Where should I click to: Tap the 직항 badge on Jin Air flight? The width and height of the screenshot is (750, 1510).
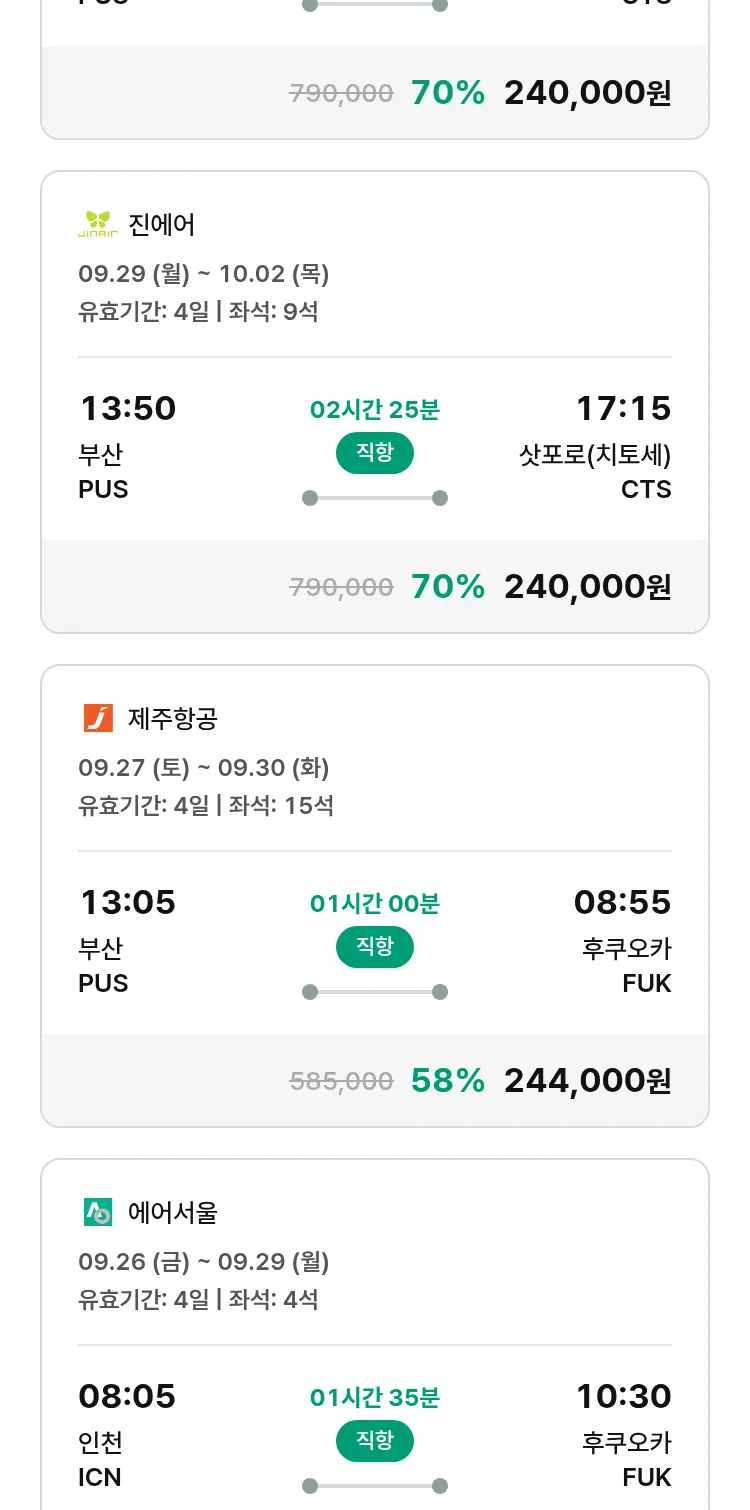pyautogui.click(x=375, y=453)
